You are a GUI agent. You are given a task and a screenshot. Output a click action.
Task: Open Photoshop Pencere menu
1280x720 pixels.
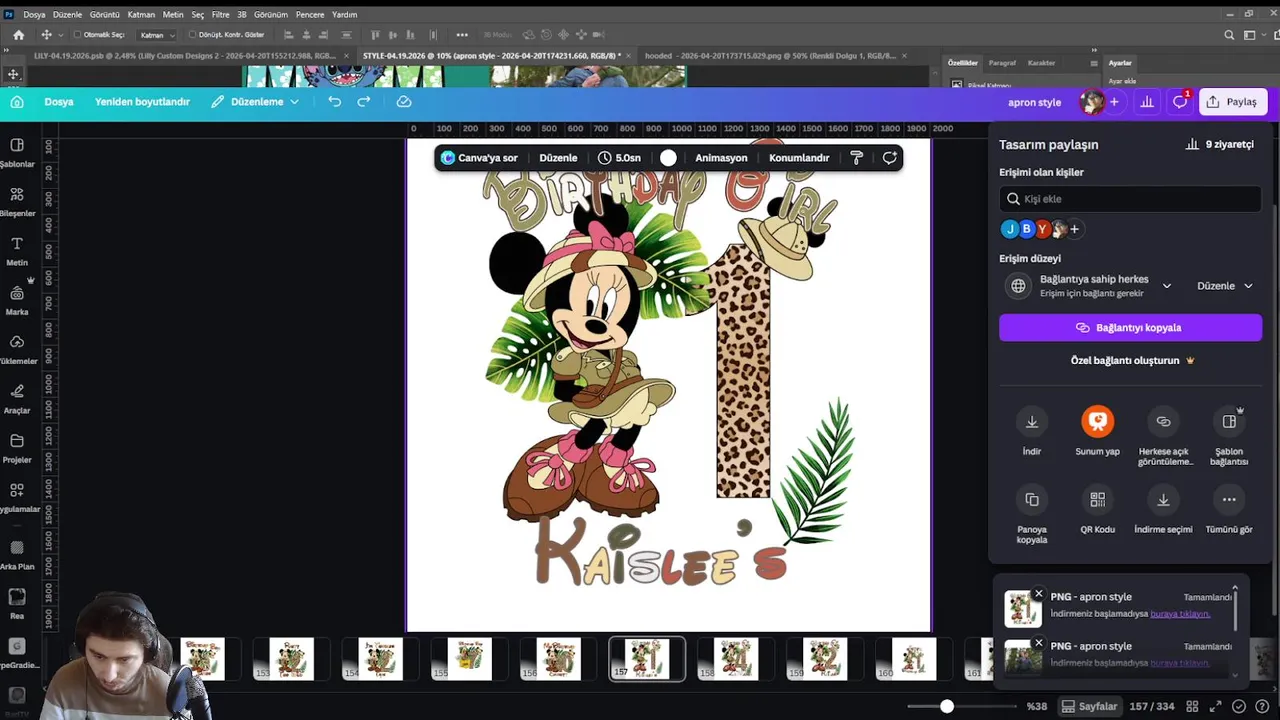(310, 15)
